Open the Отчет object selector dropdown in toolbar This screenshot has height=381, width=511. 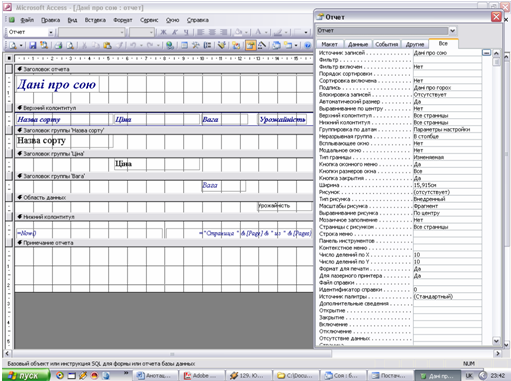pyautogui.click(x=51, y=32)
